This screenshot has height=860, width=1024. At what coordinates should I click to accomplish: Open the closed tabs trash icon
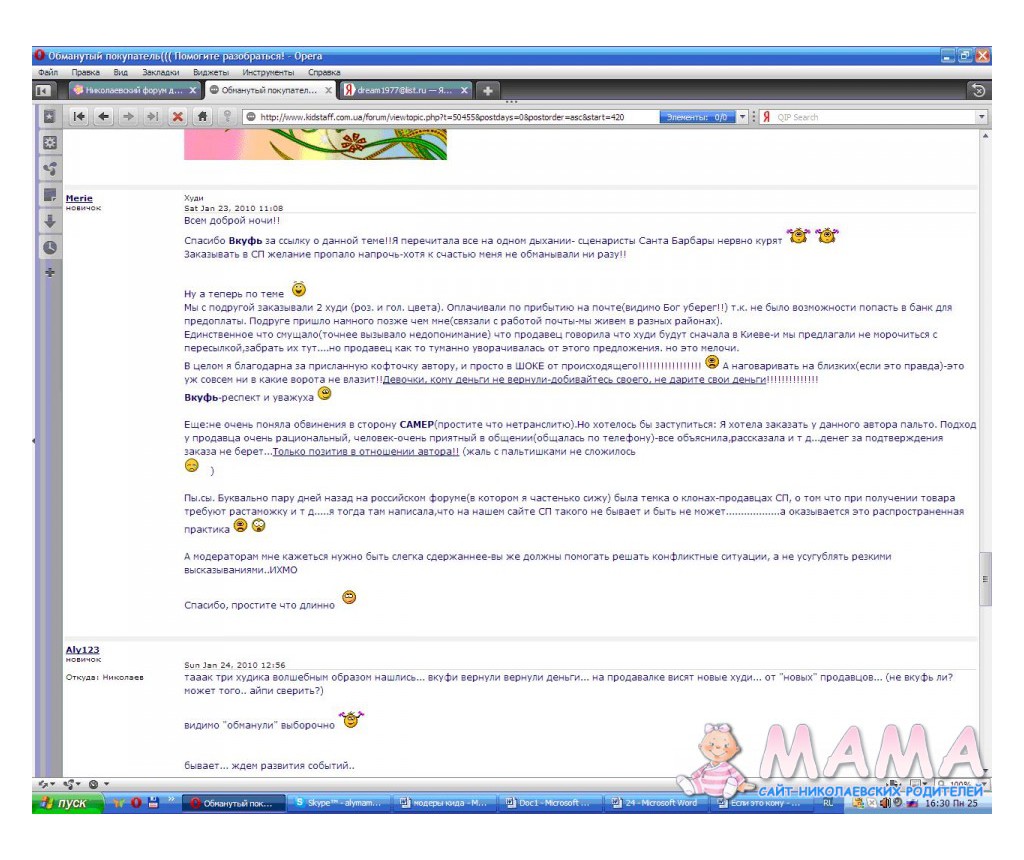click(x=979, y=90)
